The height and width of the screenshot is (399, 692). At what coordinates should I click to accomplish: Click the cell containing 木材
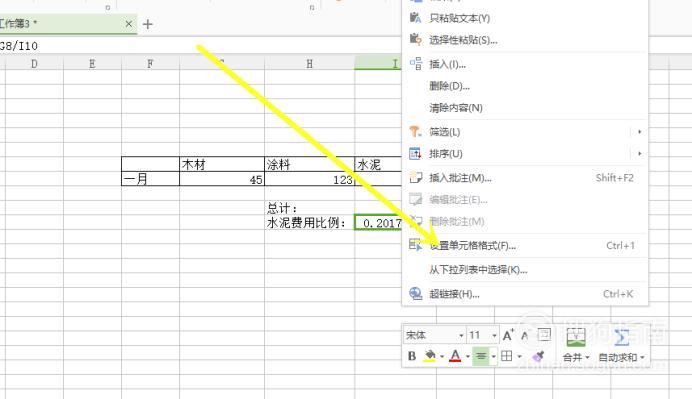(222, 164)
